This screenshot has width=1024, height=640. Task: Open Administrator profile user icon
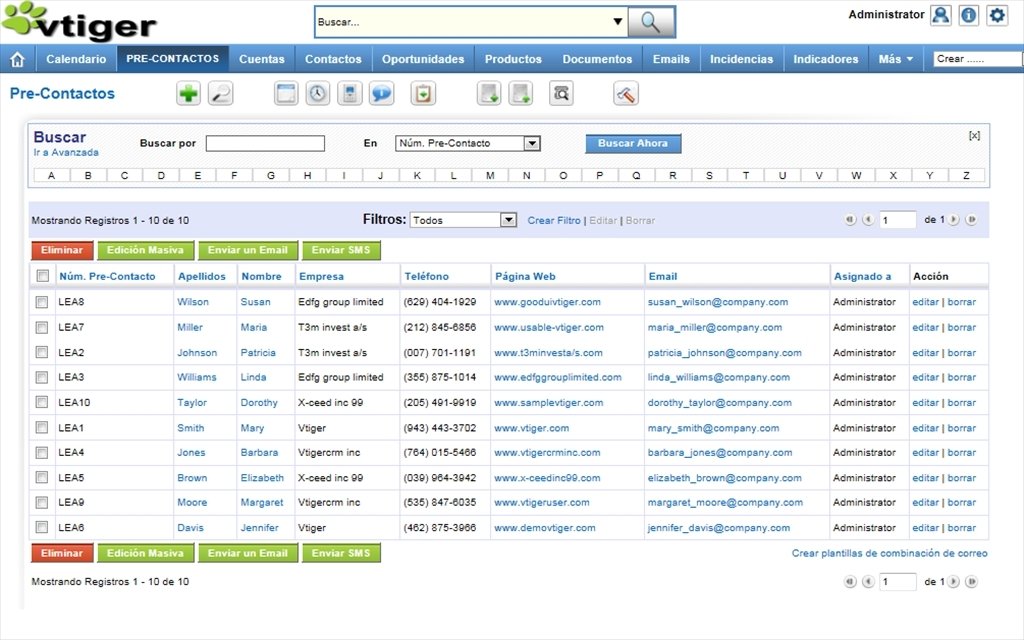click(x=940, y=15)
